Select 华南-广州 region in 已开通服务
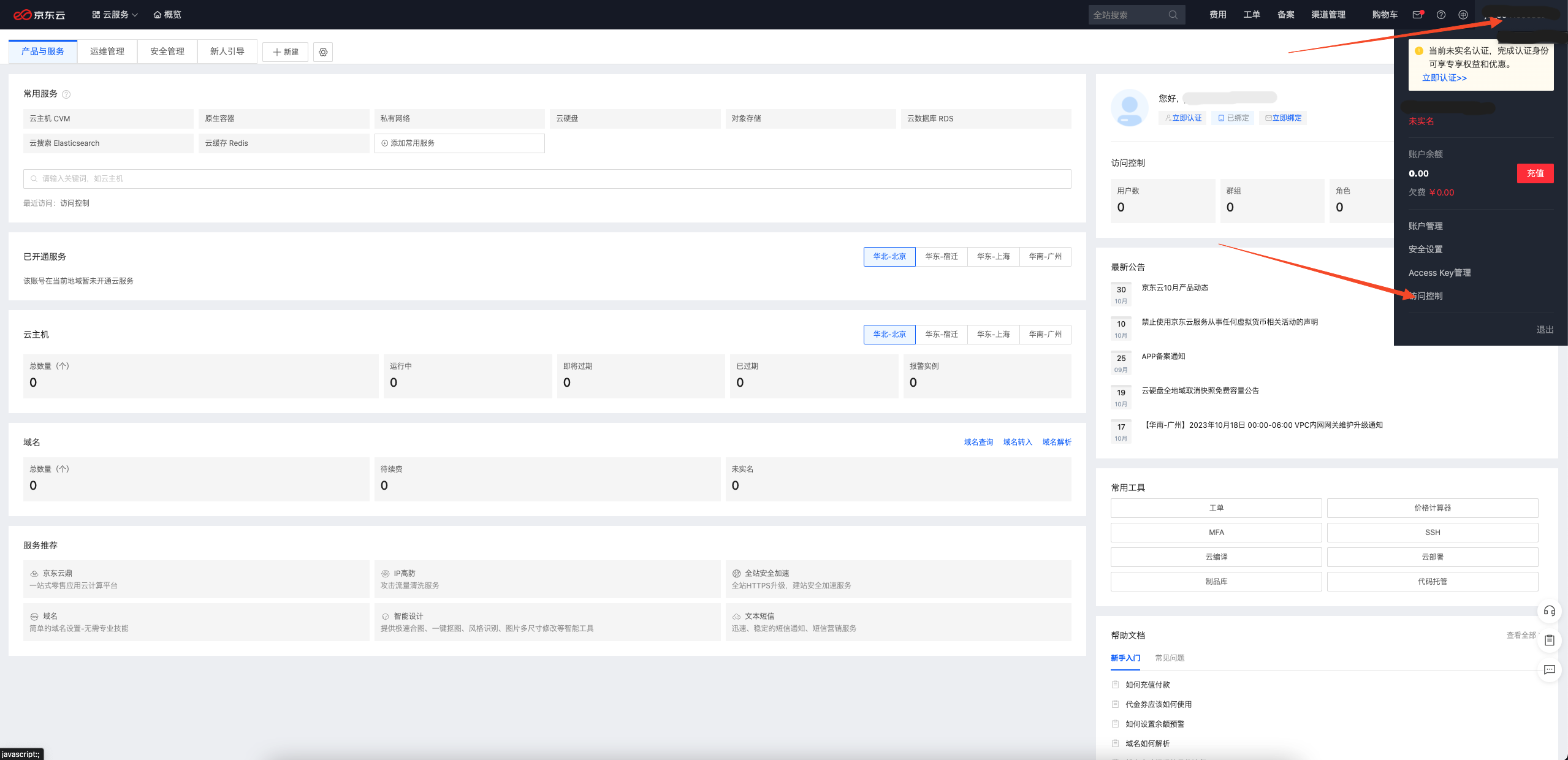 pos(1045,257)
